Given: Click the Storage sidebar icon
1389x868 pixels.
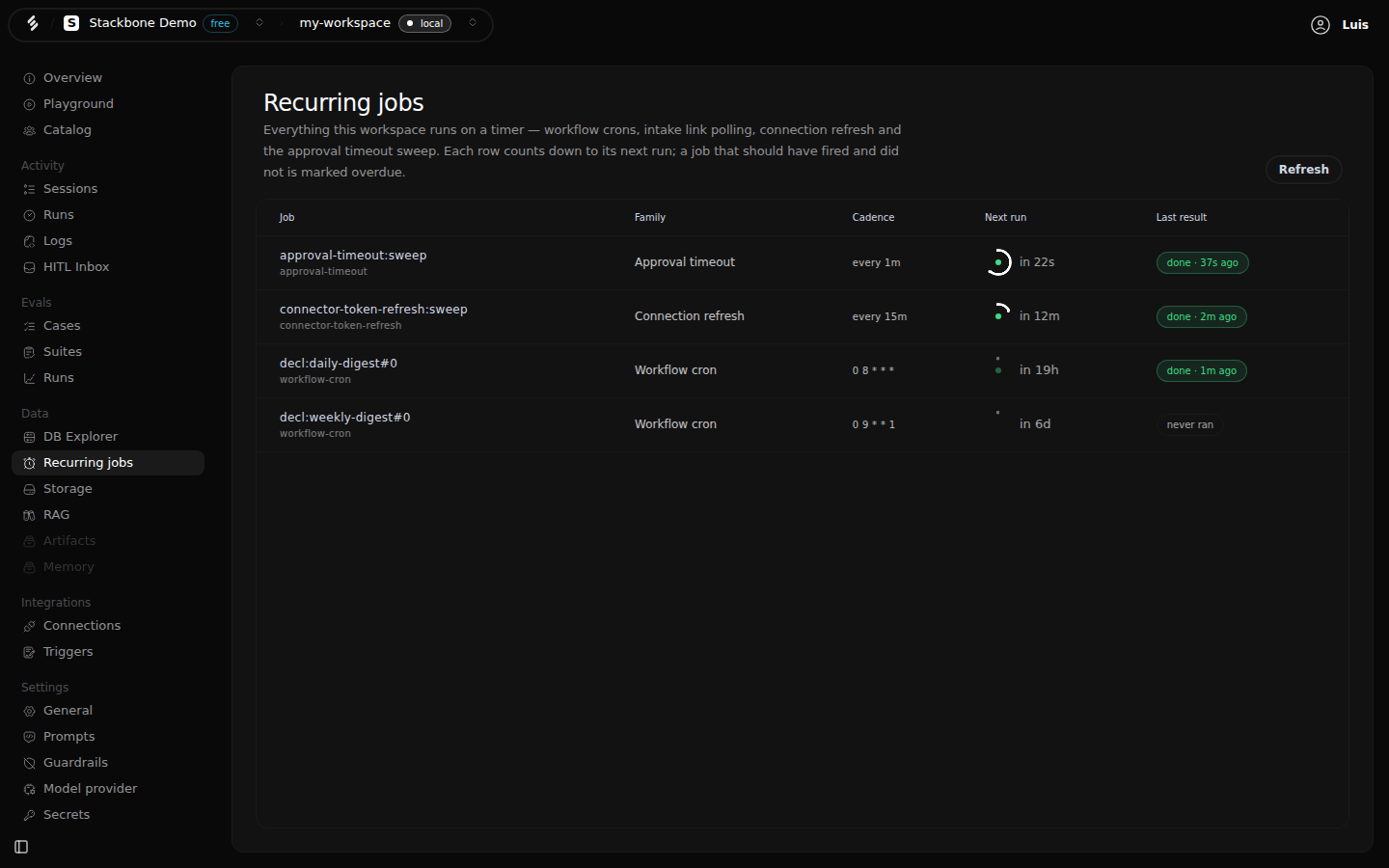Looking at the screenshot, I should (x=29, y=489).
